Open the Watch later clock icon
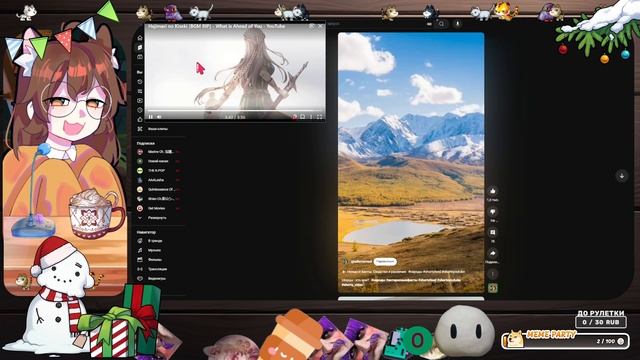This screenshot has height=360, width=640. pyautogui.click(x=140, y=110)
